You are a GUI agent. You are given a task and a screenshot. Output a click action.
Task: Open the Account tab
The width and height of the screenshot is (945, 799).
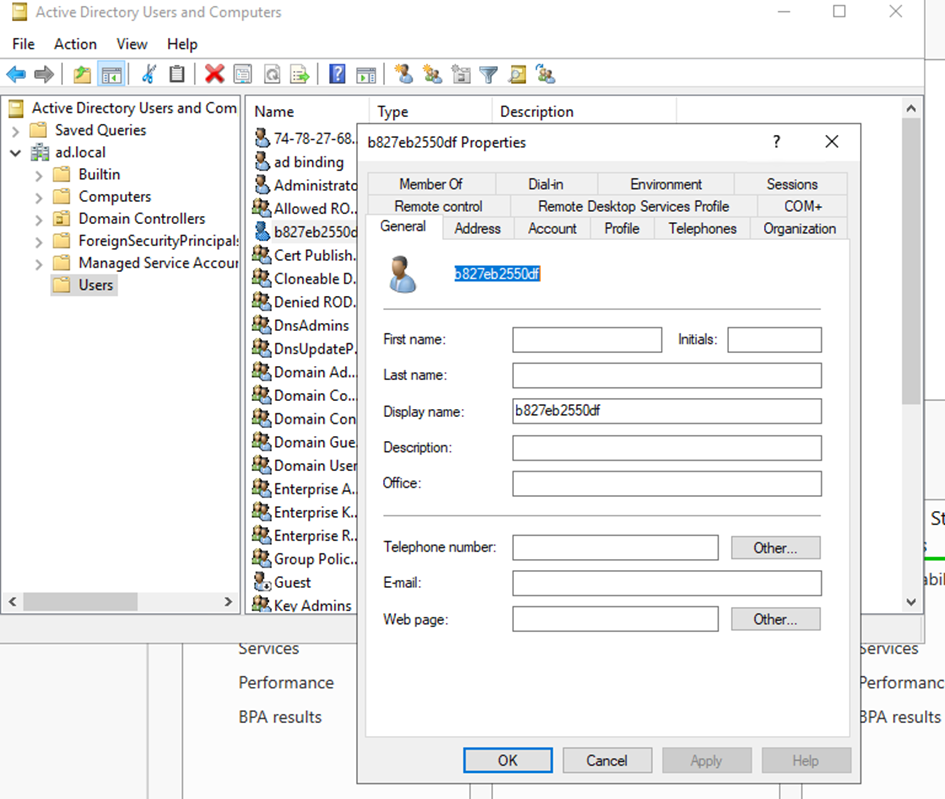tap(552, 229)
